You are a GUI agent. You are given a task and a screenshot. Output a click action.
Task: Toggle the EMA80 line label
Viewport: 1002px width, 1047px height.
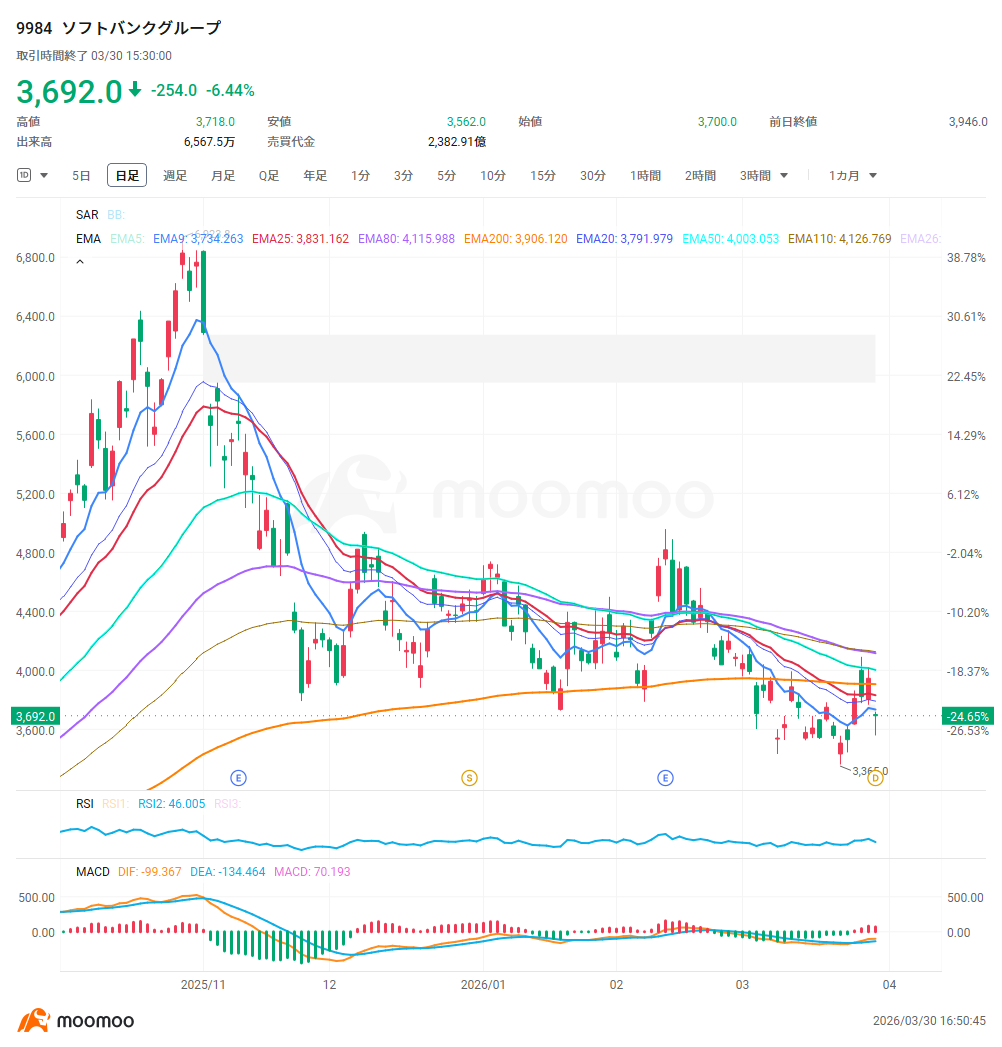pos(407,239)
